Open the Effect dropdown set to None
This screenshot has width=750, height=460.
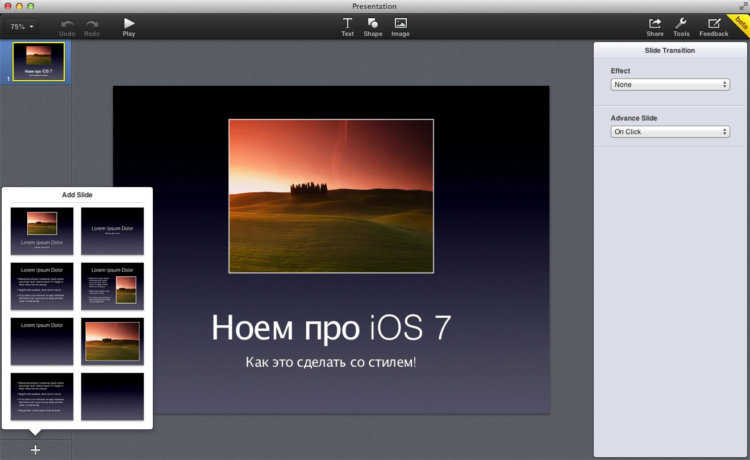(x=670, y=85)
